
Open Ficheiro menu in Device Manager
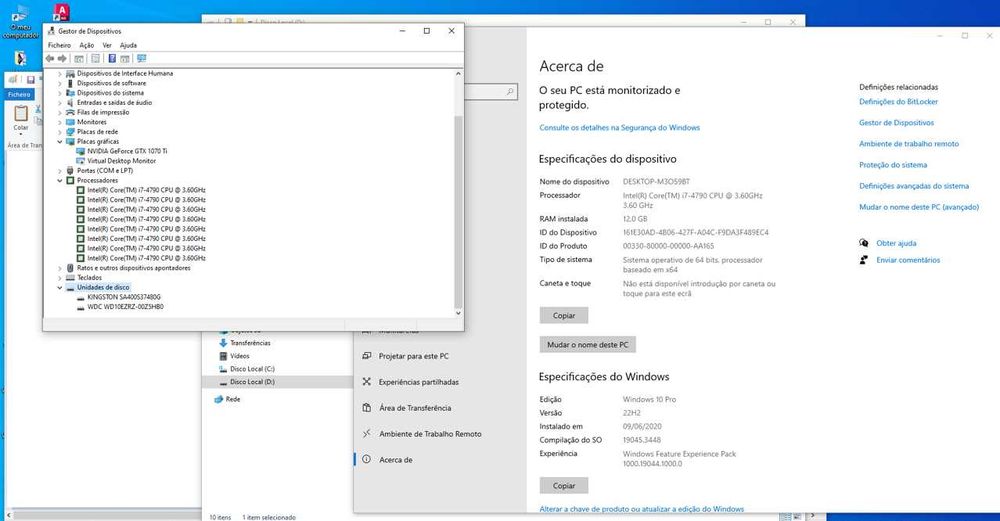59,45
